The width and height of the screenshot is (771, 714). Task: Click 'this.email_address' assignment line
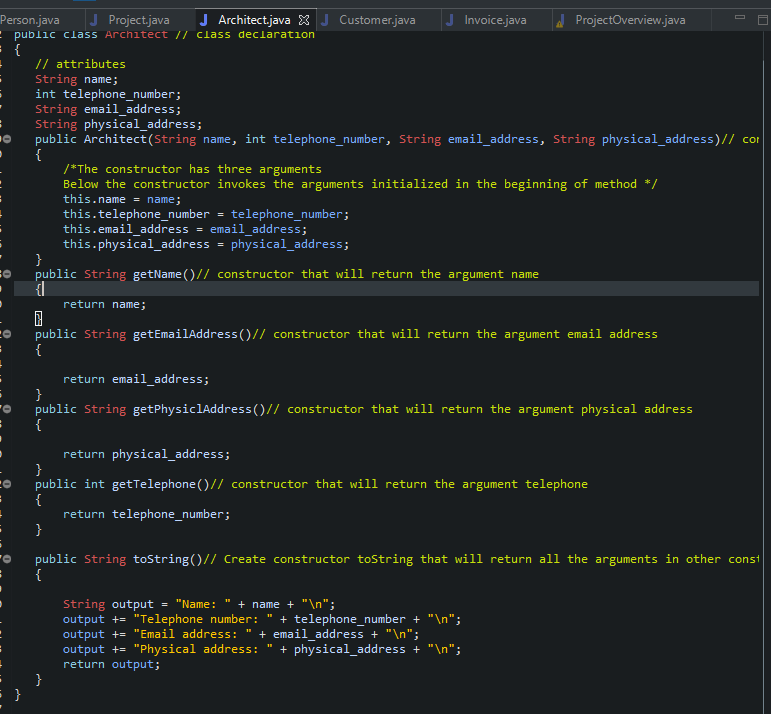(185, 229)
